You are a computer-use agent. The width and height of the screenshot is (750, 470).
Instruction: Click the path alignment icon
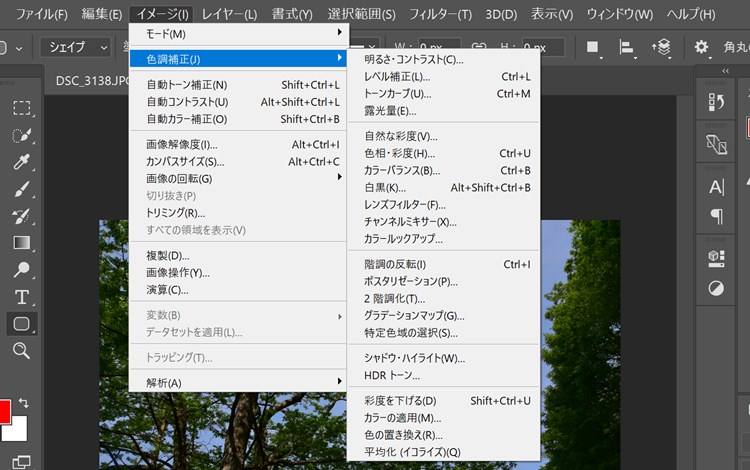(x=627, y=47)
